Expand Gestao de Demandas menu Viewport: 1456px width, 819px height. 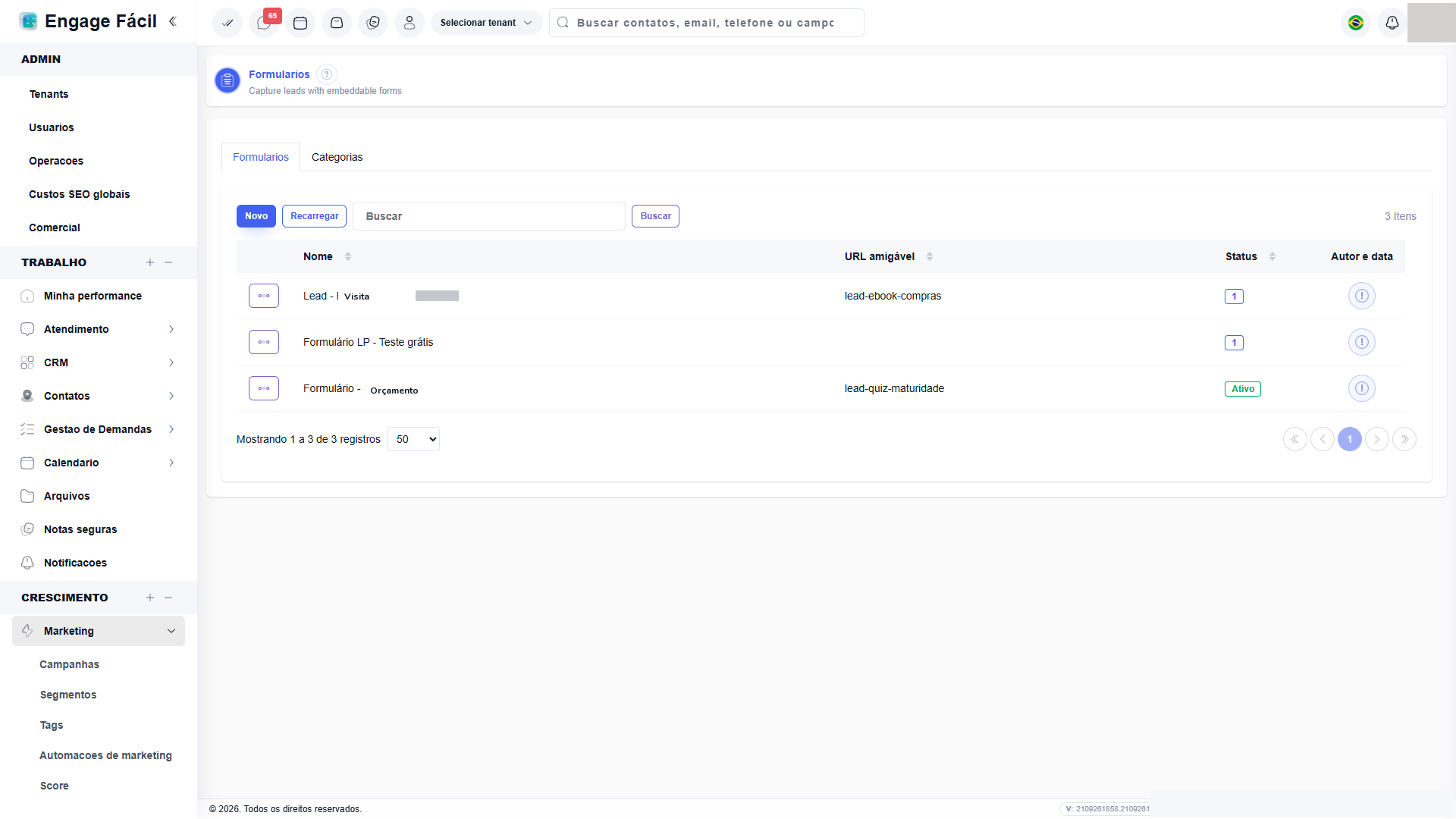click(x=99, y=429)
